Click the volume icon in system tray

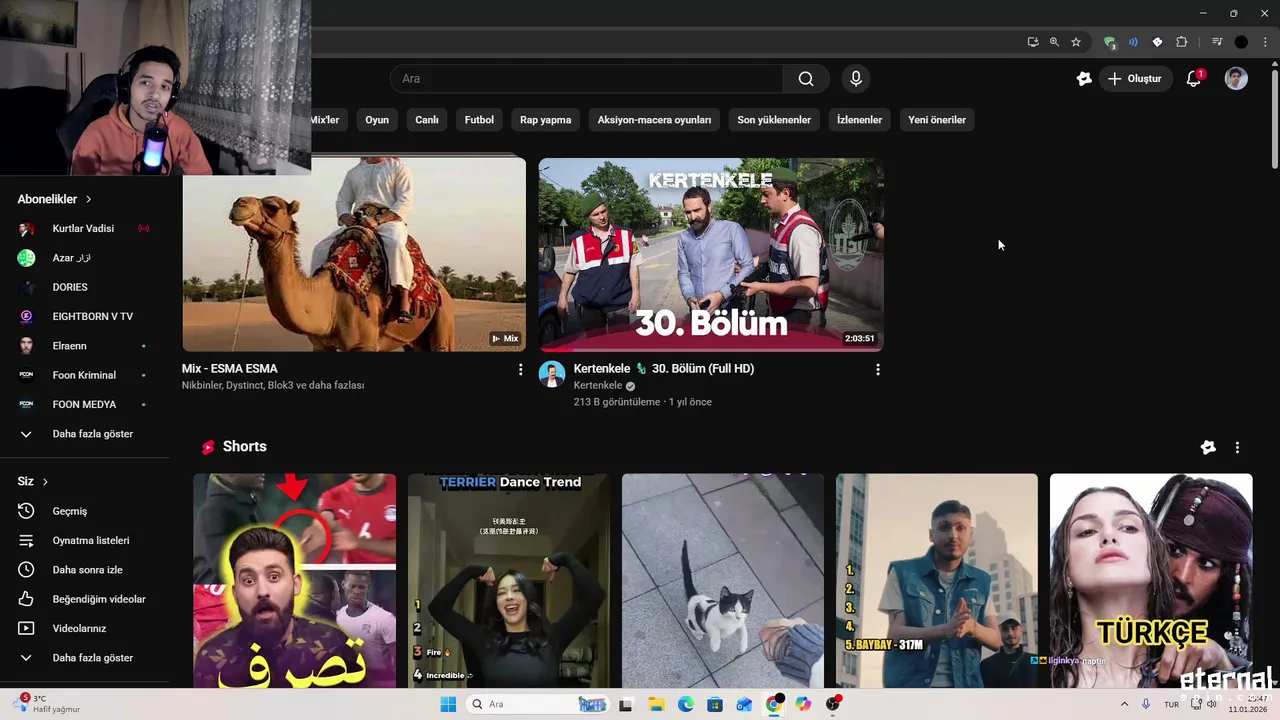1213,704
